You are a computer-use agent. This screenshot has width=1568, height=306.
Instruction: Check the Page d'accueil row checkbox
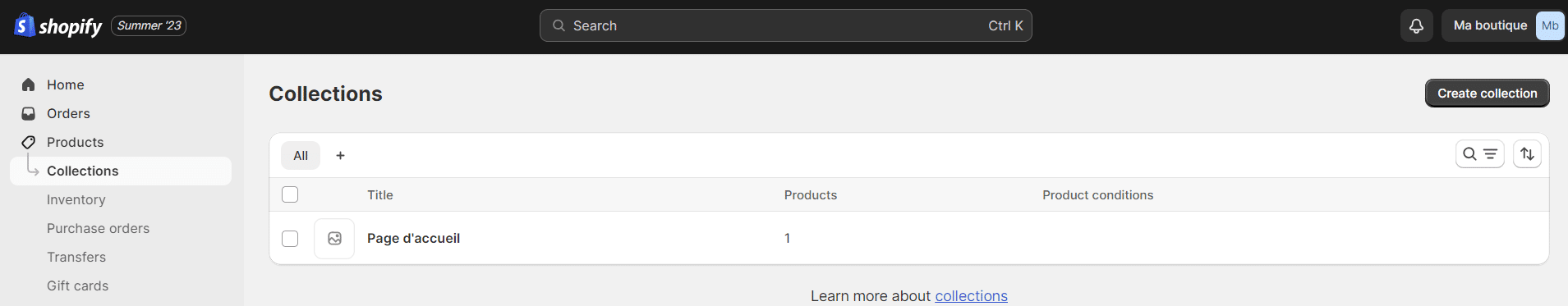click(x=290, y=239)
